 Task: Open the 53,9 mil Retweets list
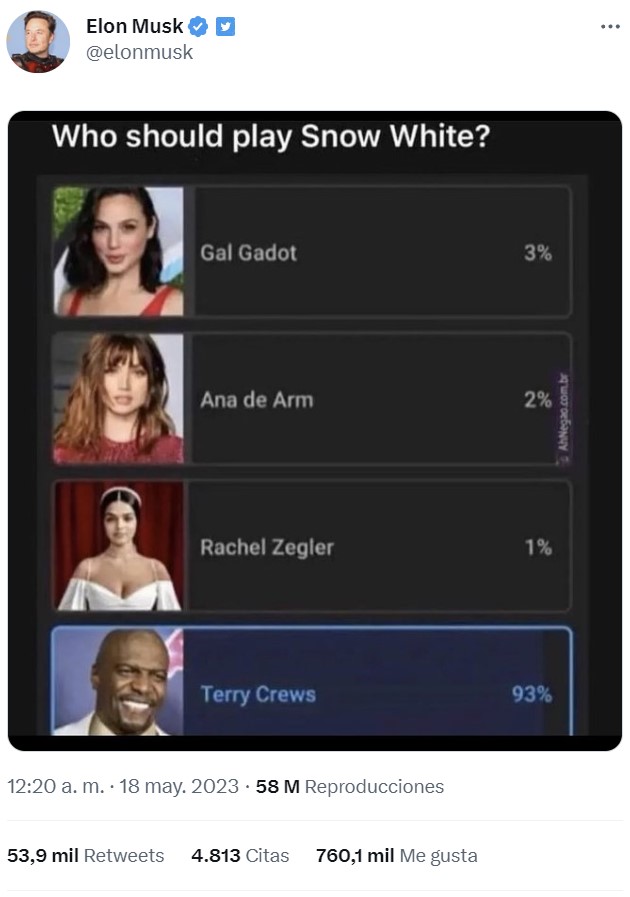(85, 855)
